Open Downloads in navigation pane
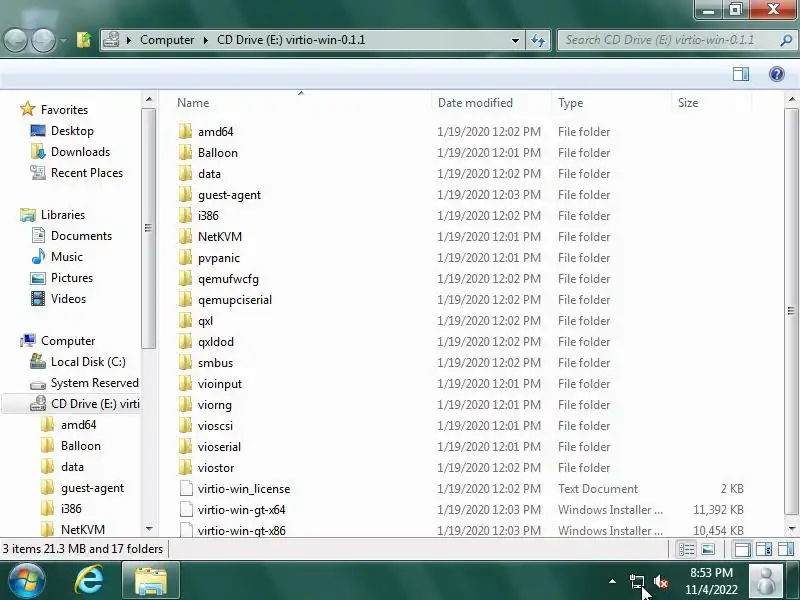 (x=80, y=152)
